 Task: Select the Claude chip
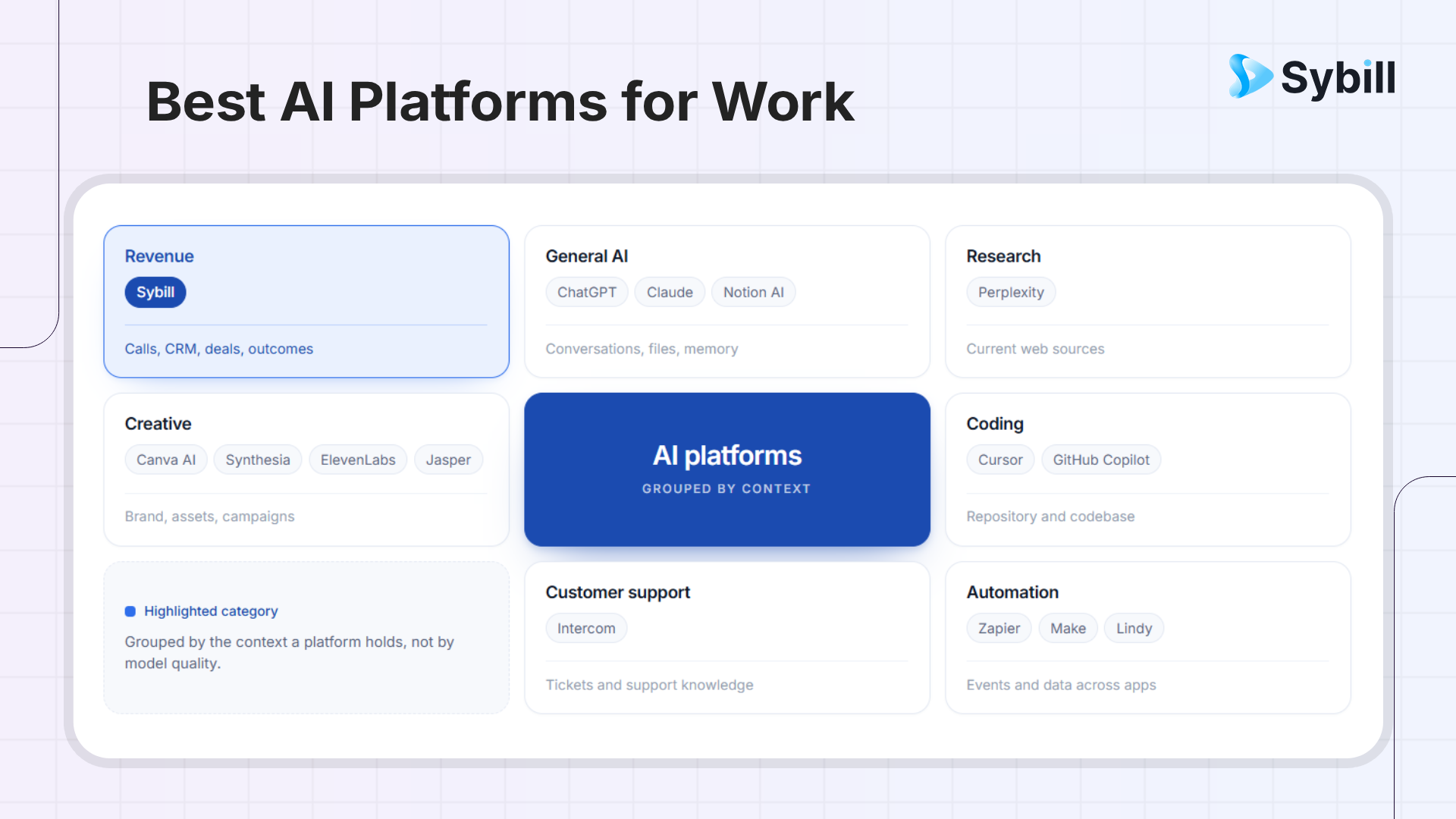(670, 292)
